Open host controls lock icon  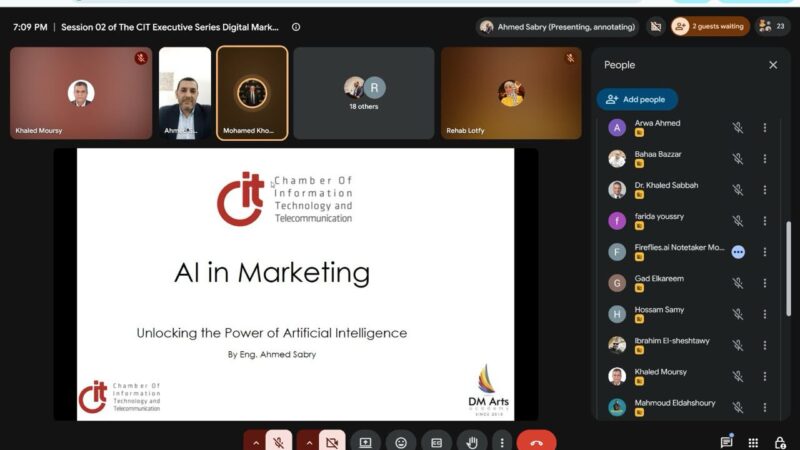[780, 442]
